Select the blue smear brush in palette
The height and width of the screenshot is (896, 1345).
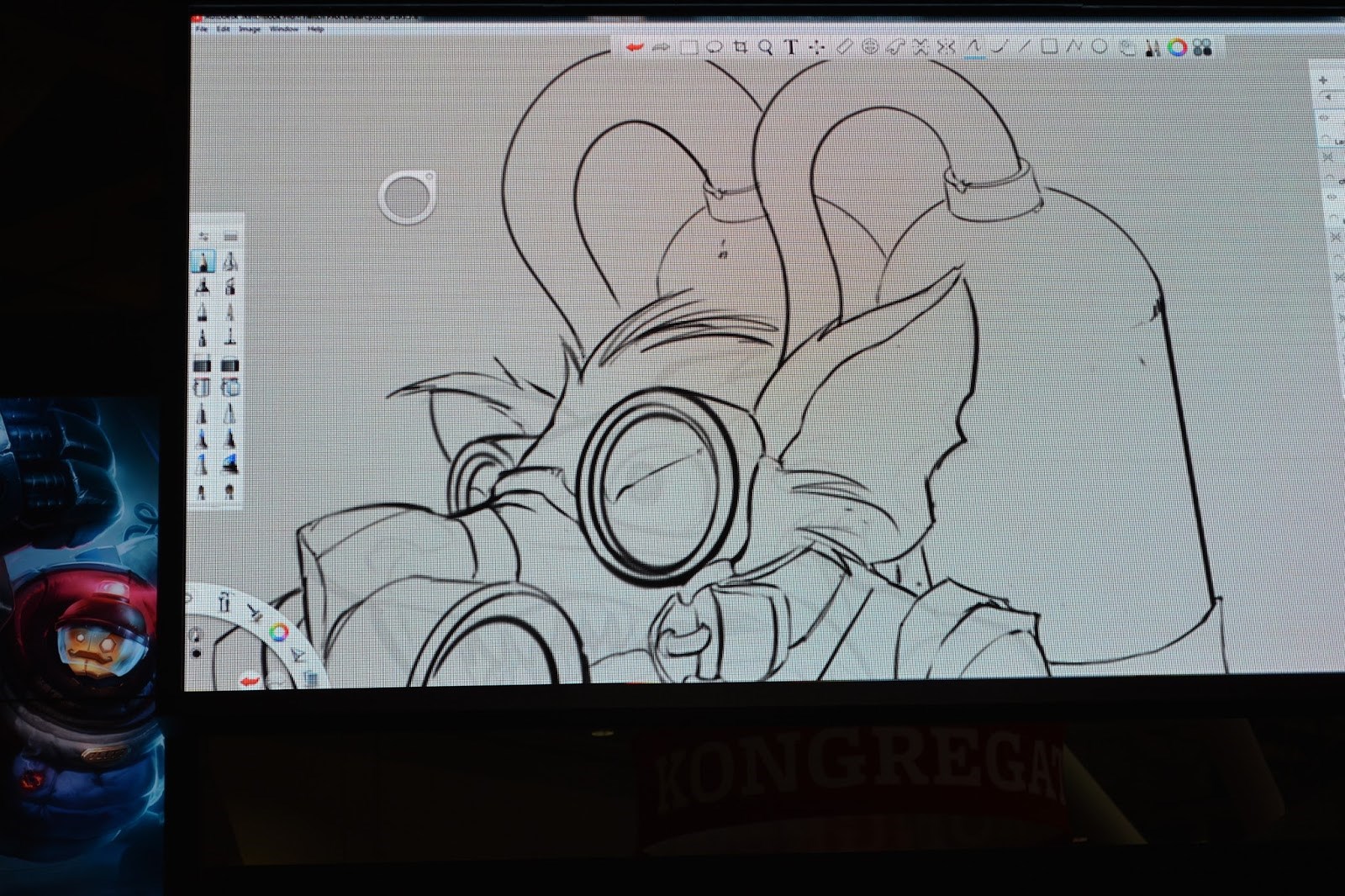[229, 463]
